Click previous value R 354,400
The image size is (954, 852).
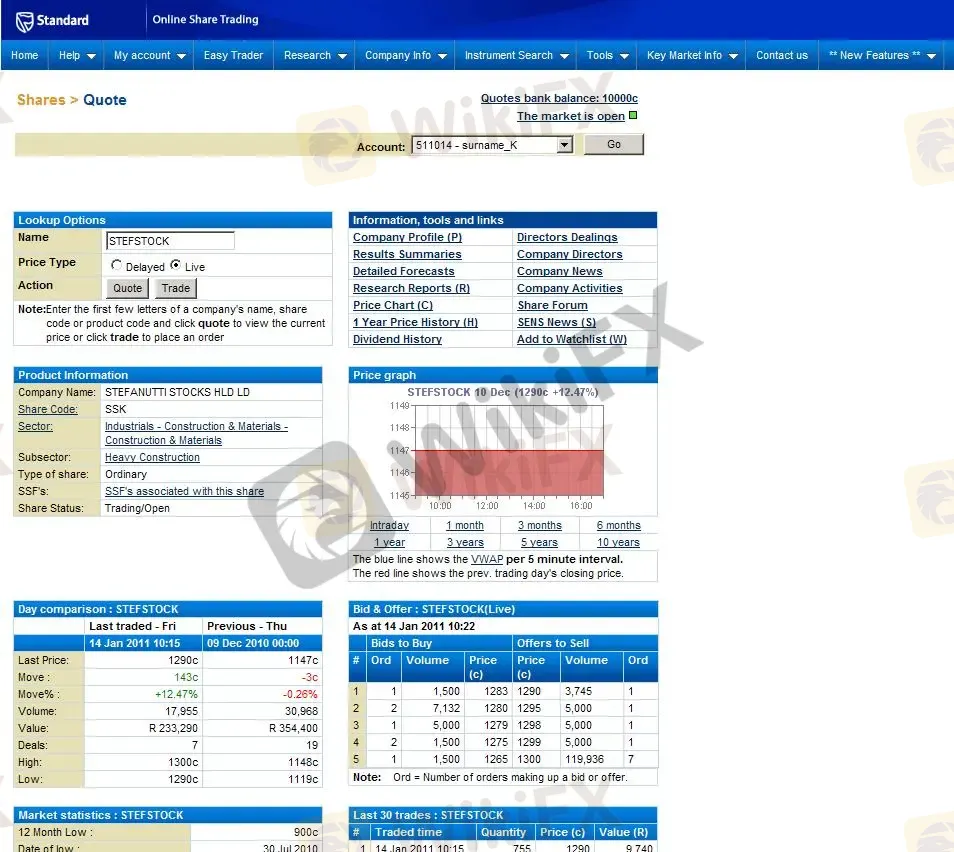pyautogui.click(x=293, y=728)
